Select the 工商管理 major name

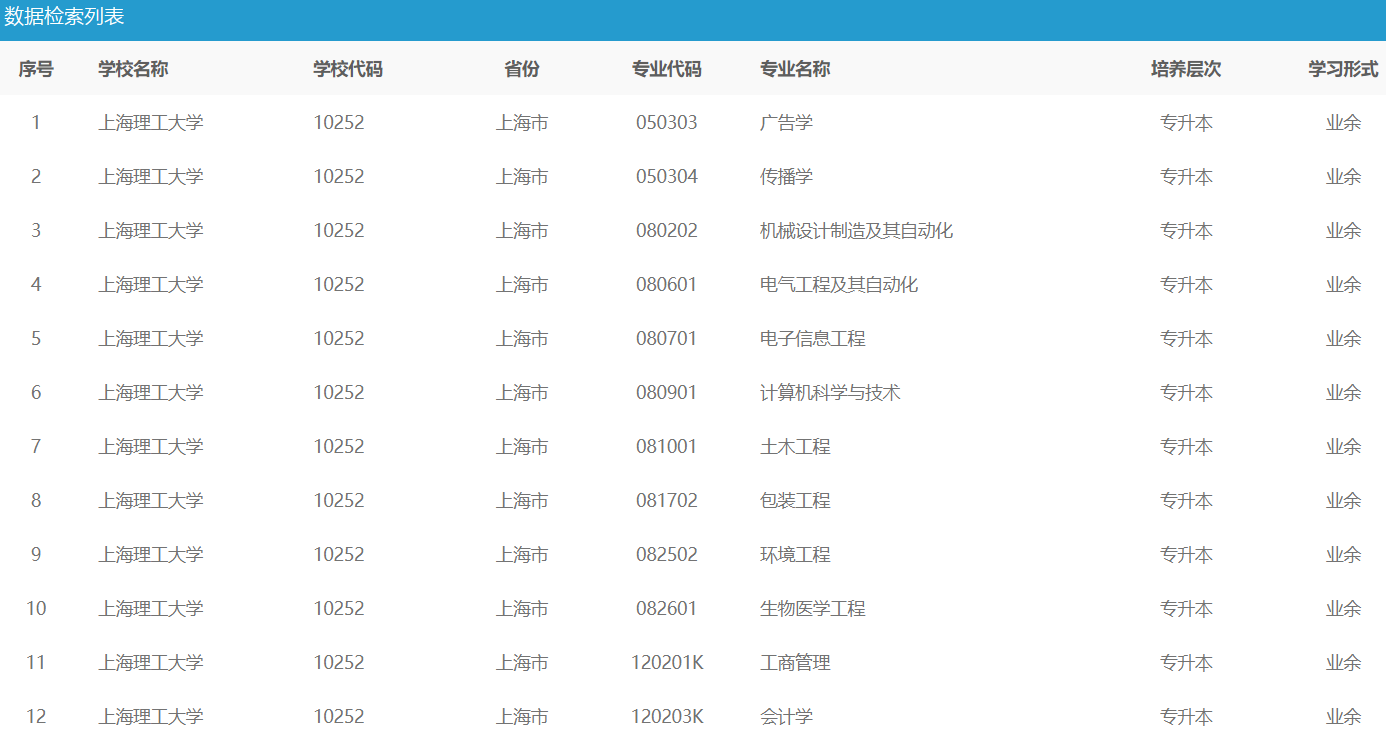coord(795,663)
